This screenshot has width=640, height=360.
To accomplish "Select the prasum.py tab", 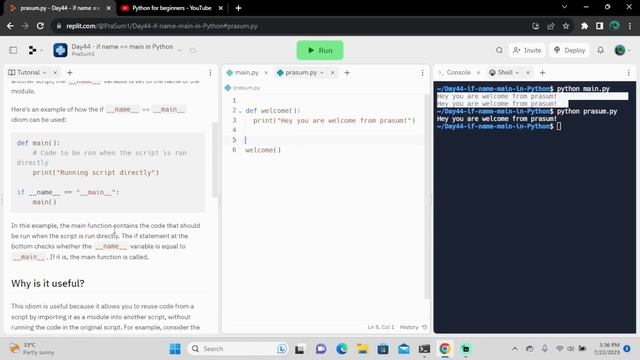I will click(x=300, y=73).
